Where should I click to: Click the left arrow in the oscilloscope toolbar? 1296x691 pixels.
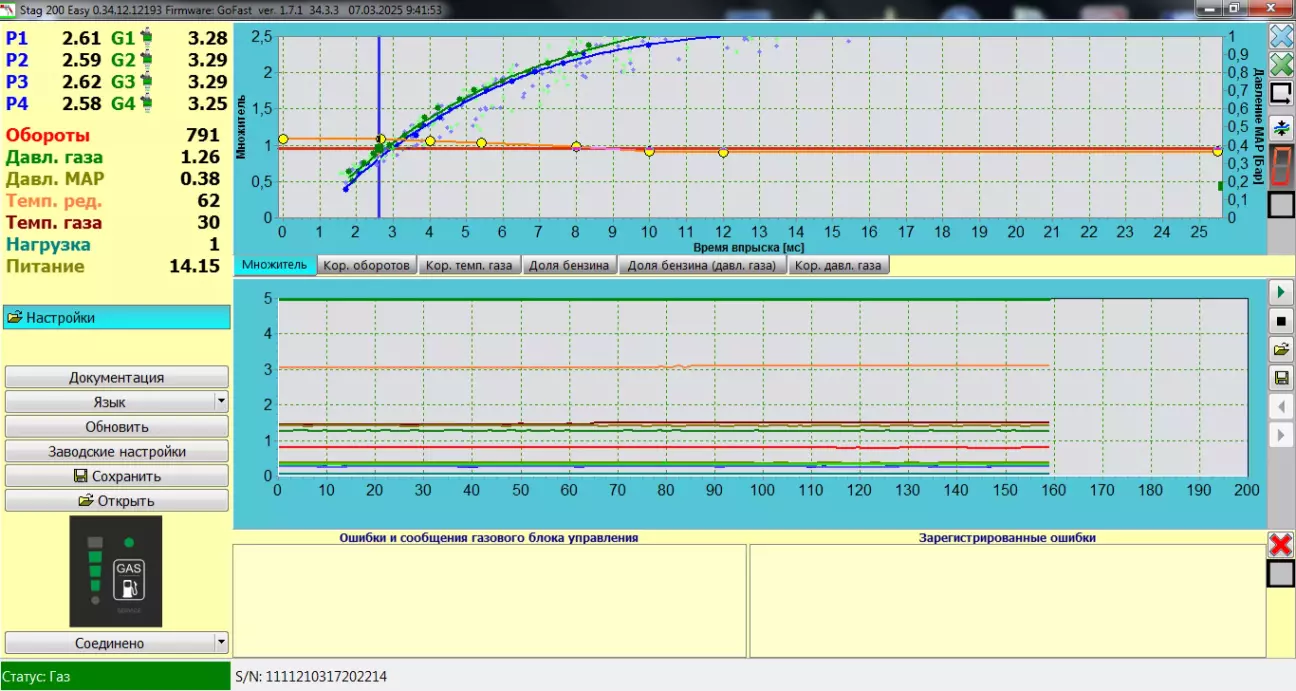1281,407
